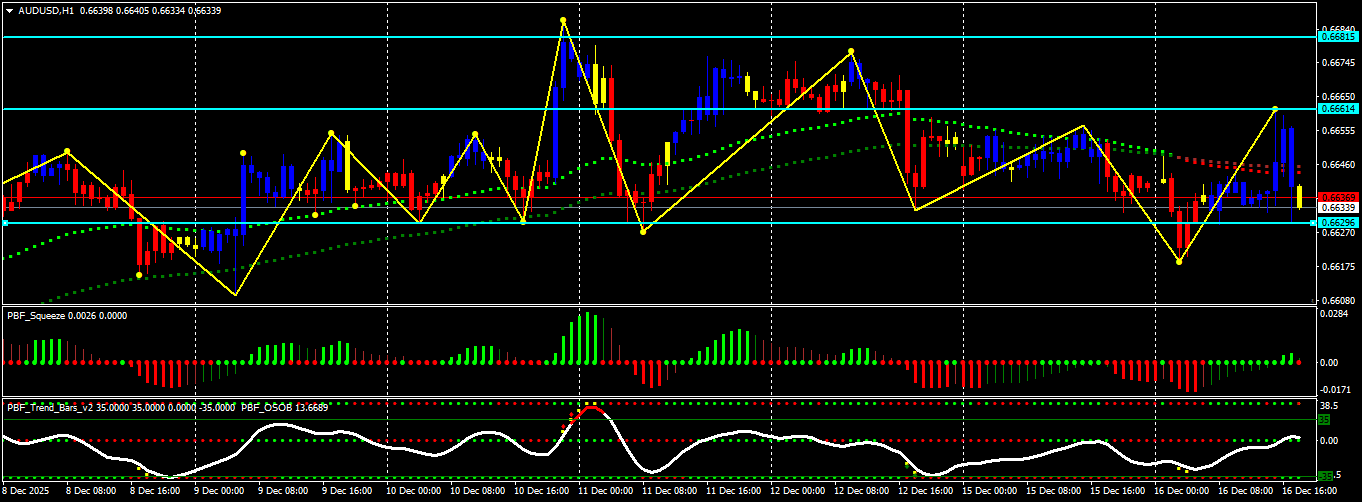The height and width of the screenshot is (502, 1362).
Task: Select the 12 Dec 00:00 time label
Action: point(797,491)
